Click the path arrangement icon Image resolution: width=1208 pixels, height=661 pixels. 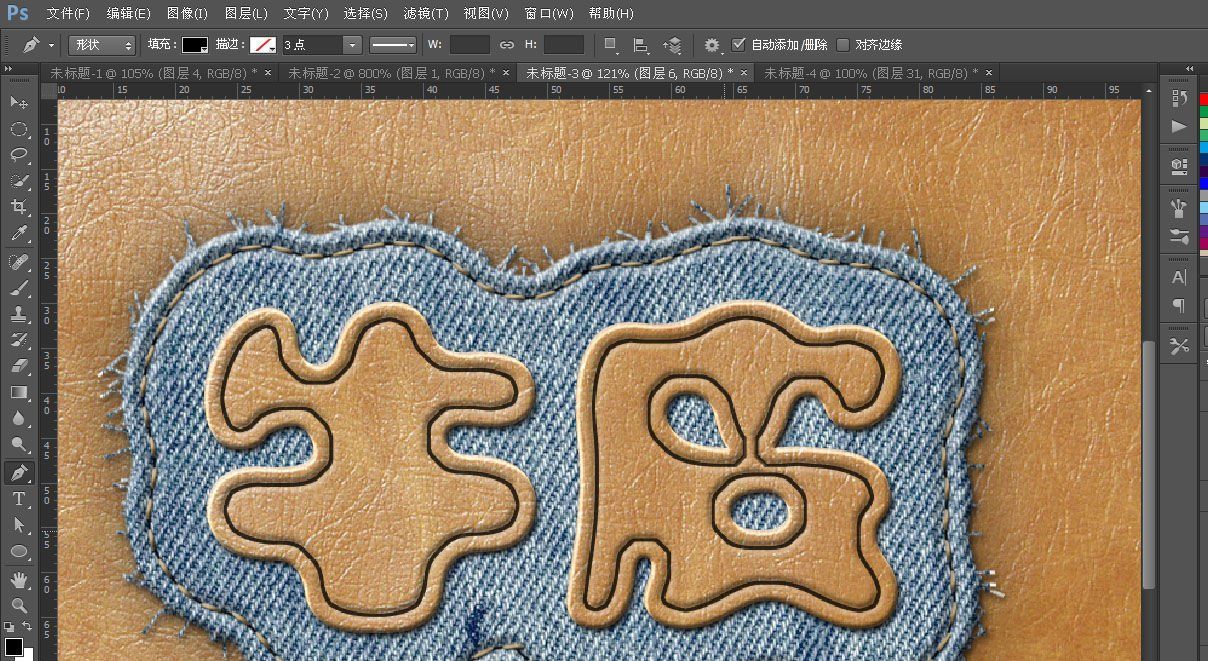point(672,45)
